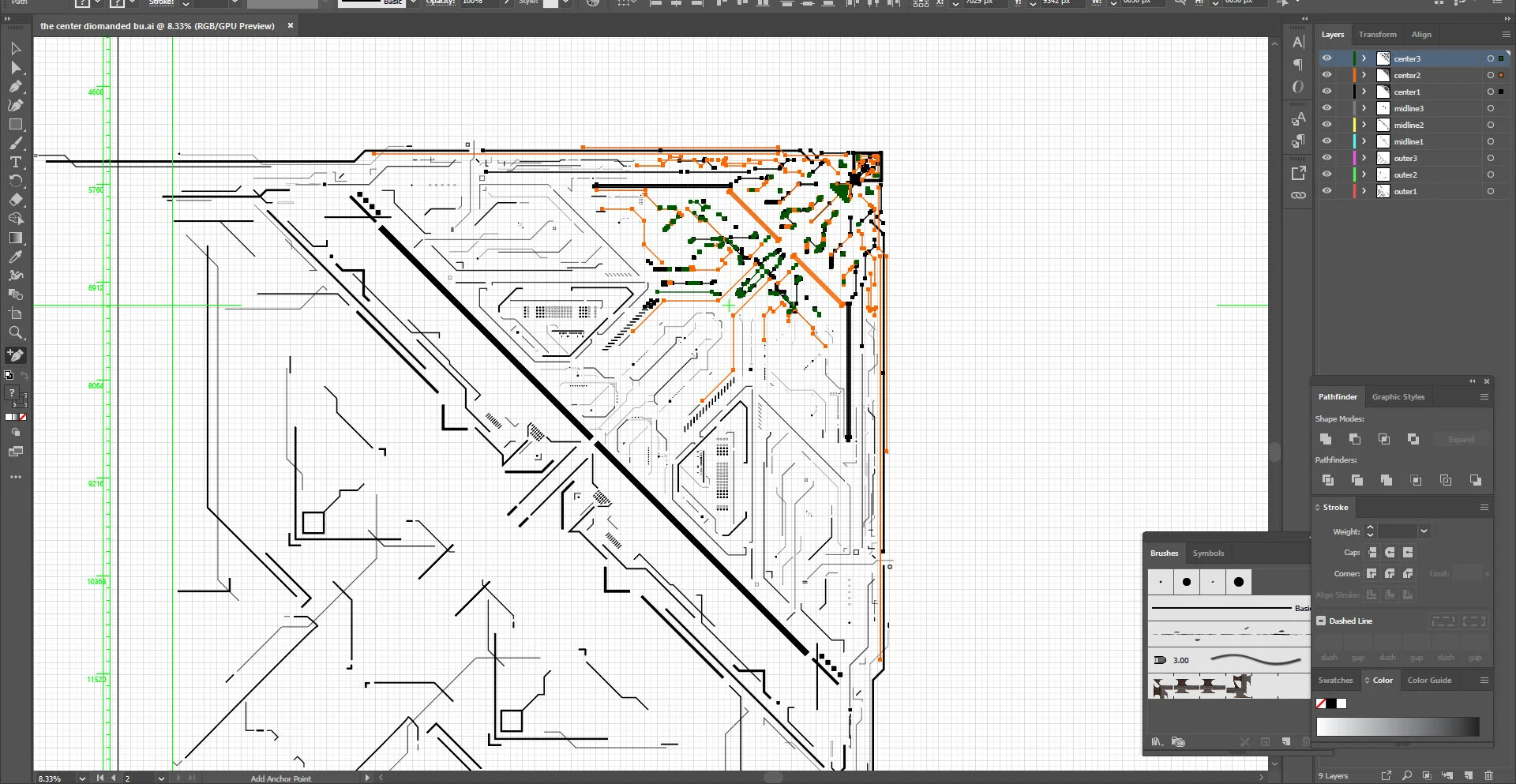The height and width of the screenshot is (784, 1516).
Task: Open the Stroke panel options menu
Action: click(x=1484, y=507)
